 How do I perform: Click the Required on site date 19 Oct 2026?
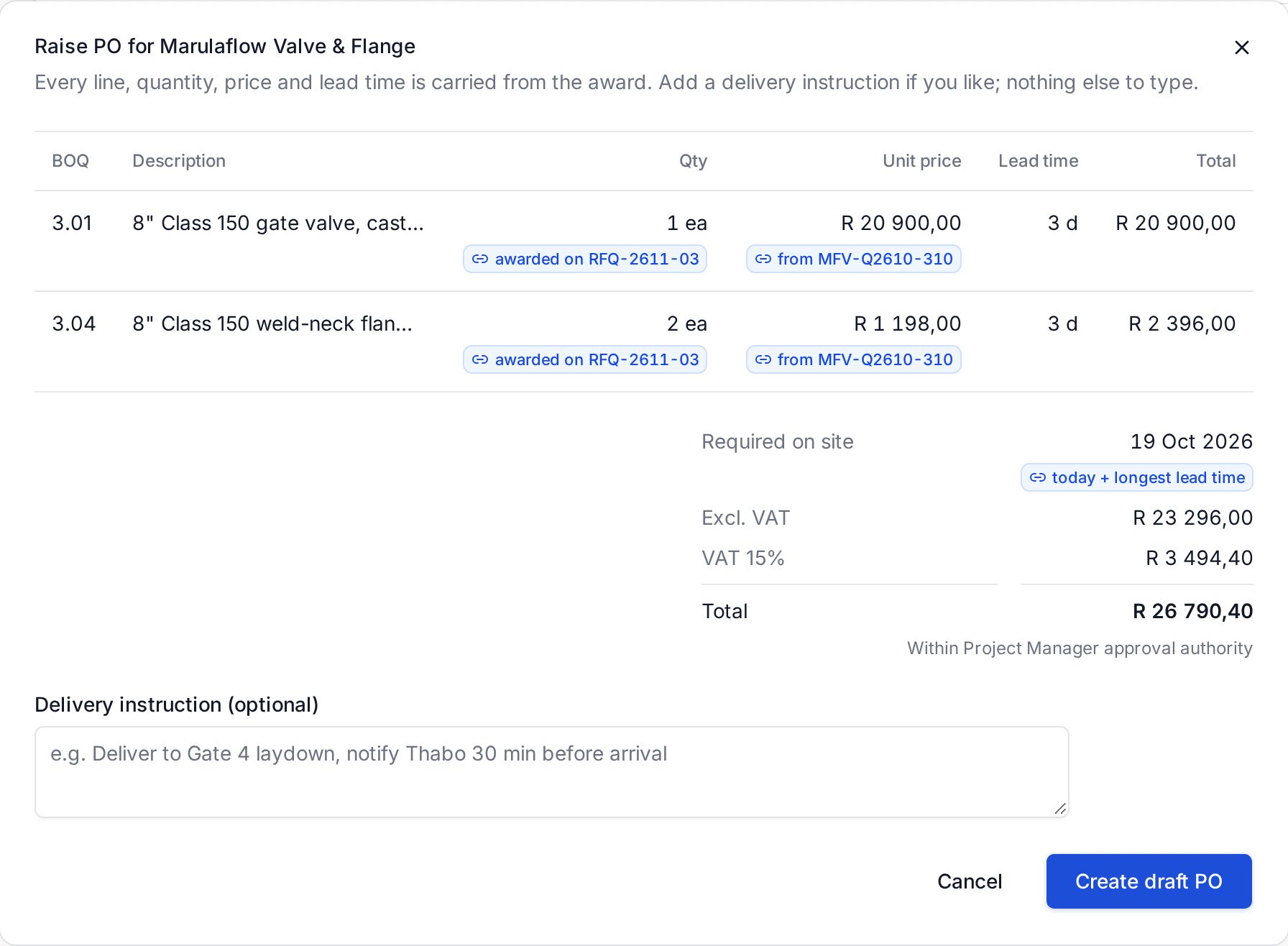click(1191, 441)
